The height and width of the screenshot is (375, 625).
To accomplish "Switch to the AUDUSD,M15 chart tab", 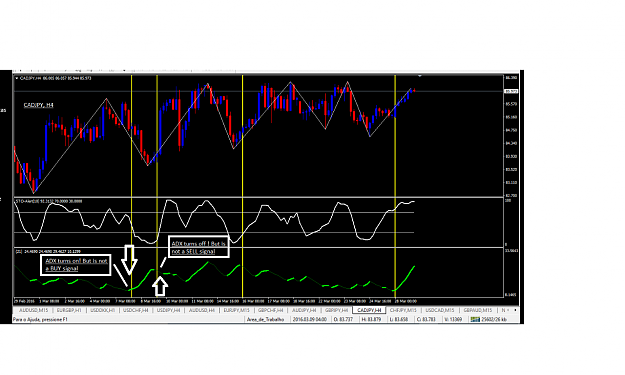I will pos(33,310).
